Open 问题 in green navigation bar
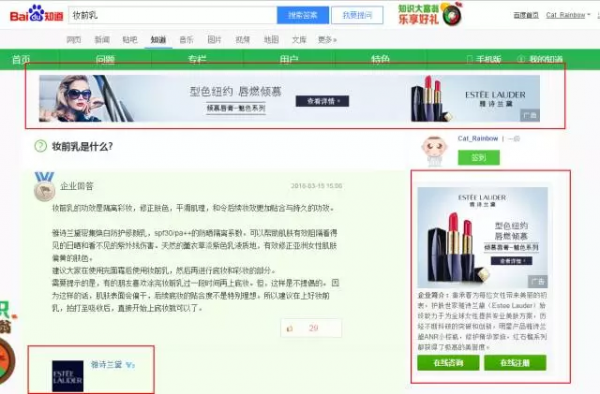The width and height of the screenshot is (600, 394). 105,59
